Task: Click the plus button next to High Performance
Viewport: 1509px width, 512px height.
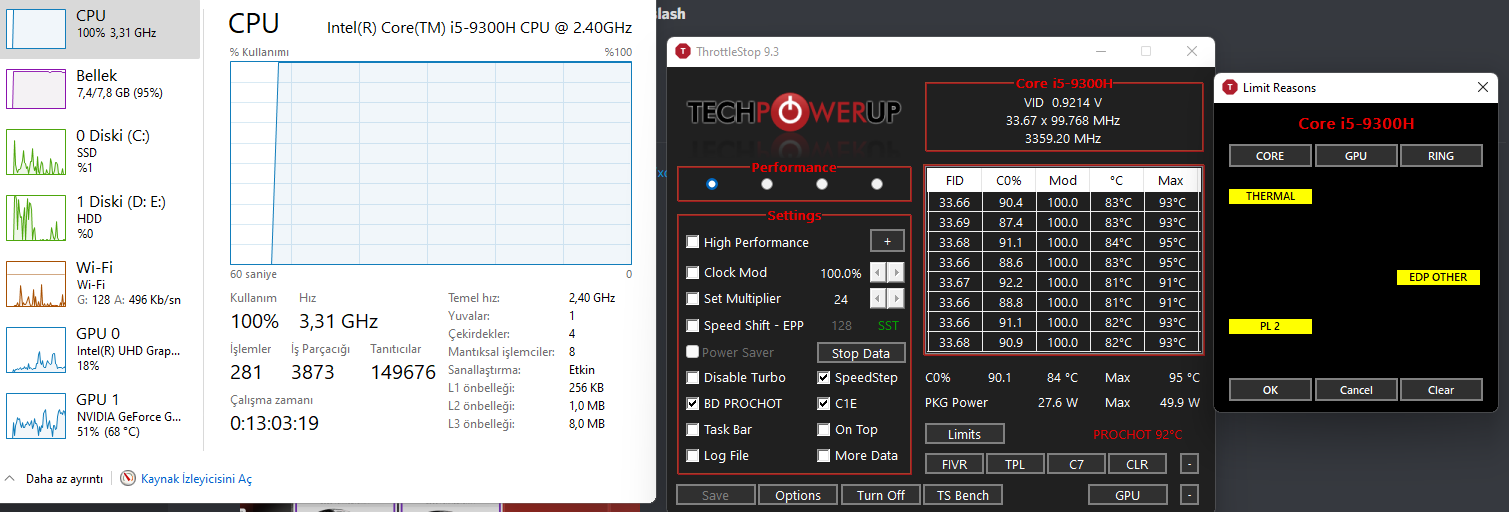Action: (887, 241)
